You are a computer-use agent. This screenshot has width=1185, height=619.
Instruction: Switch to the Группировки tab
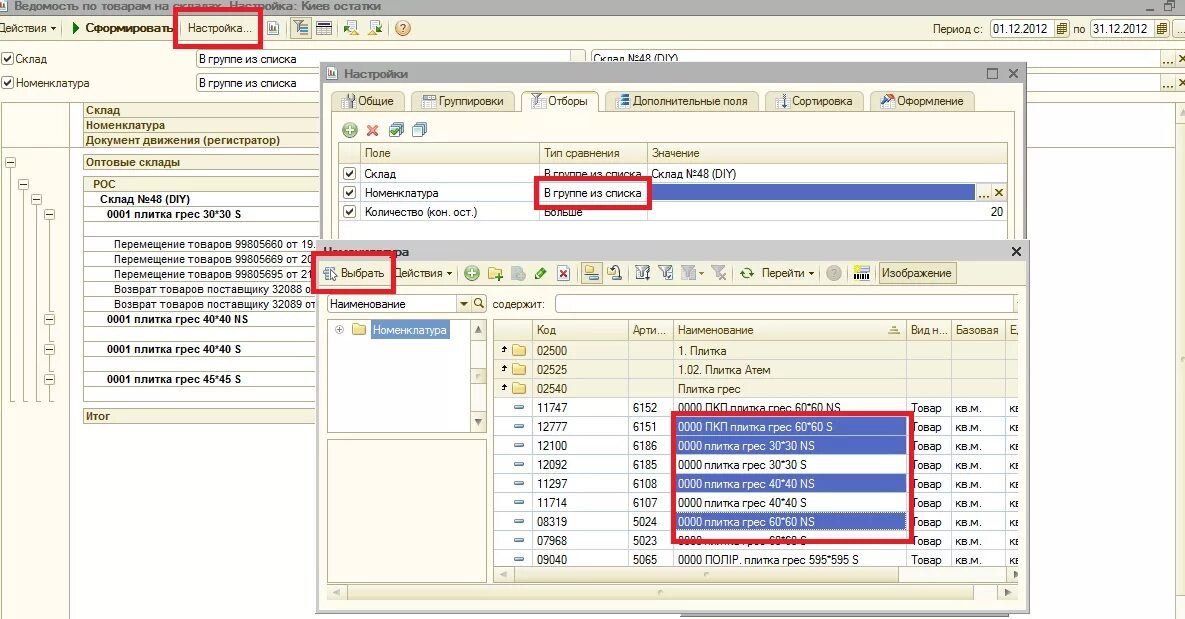click(463, 101)
